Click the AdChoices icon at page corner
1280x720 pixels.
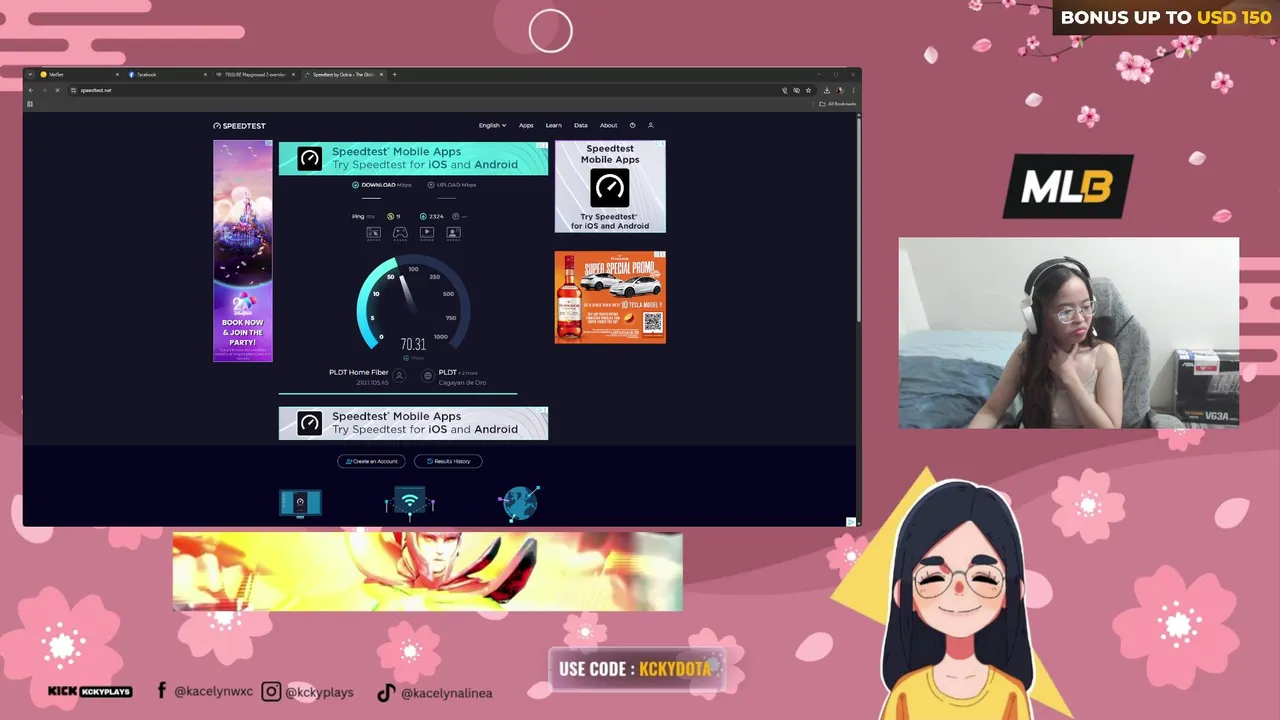[x=851, y=521]
